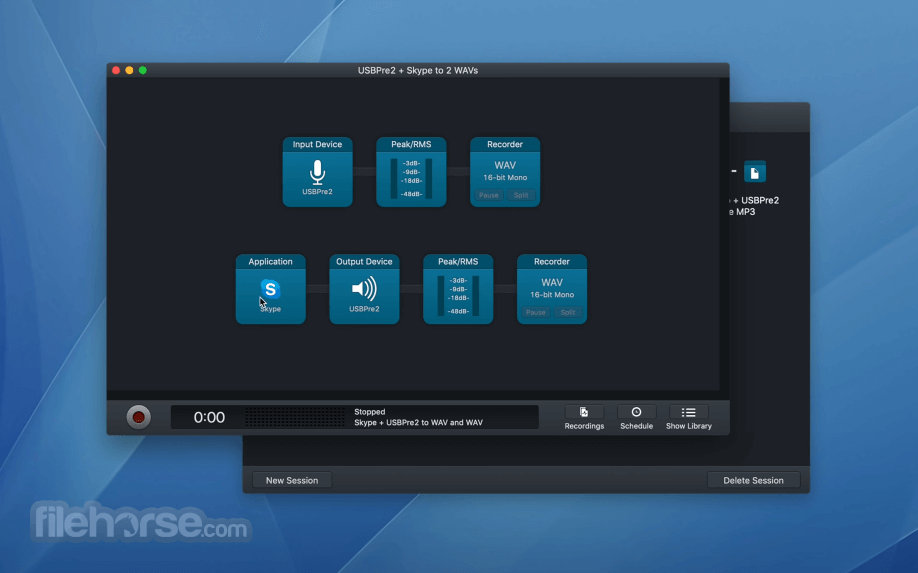The height and width of the screenshot is (573, 918).
Task: Minimize the window with yellow button
Action: [x=129, y=70]
